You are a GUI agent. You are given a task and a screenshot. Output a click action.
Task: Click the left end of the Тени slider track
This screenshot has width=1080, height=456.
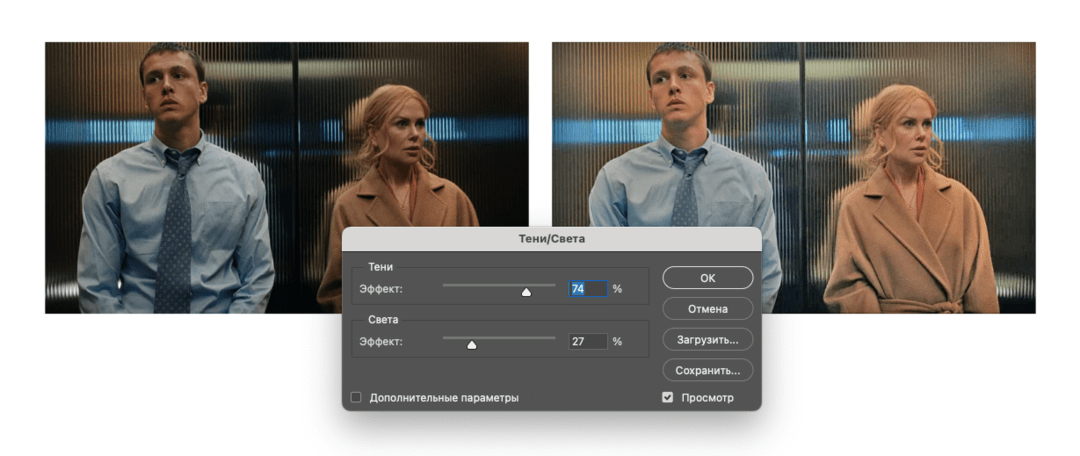[446, 285]
